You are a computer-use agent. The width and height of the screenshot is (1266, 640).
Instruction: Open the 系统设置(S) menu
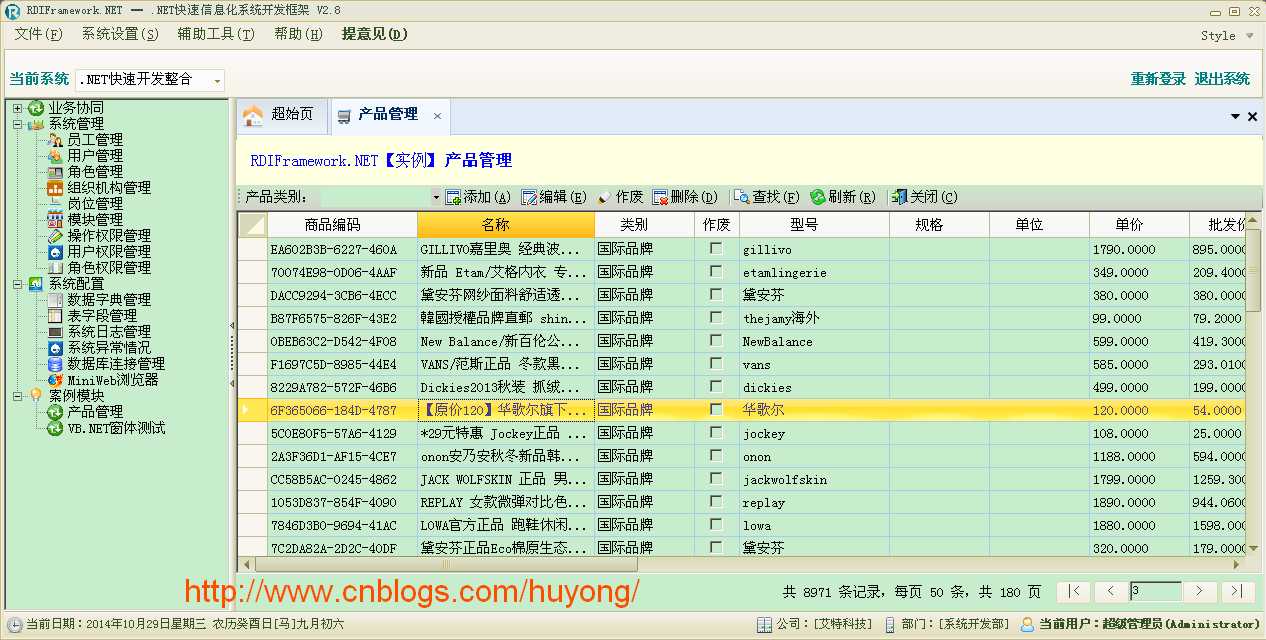point(120,34)
